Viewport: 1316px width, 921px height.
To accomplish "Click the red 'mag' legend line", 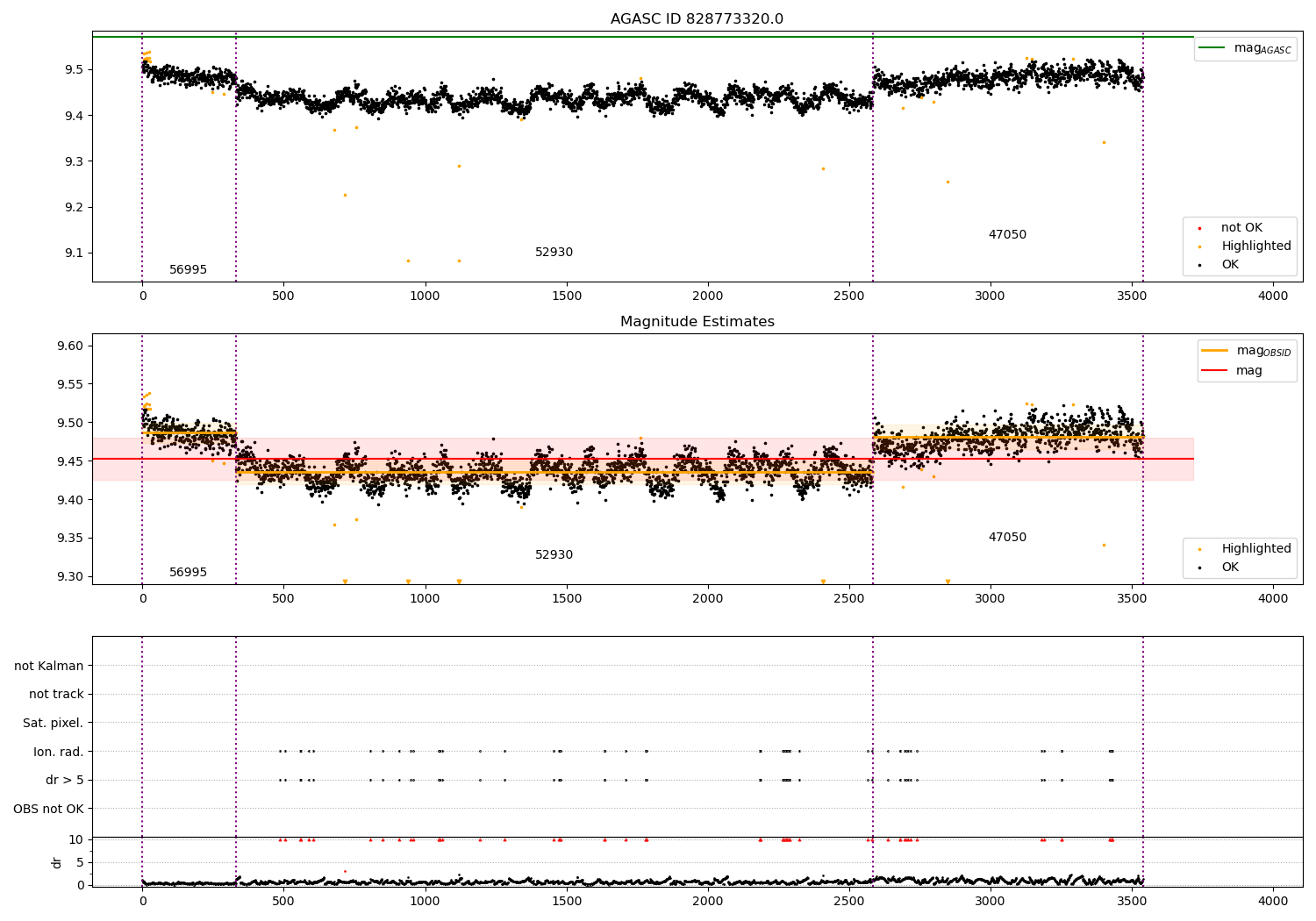I will [x=1215, y=371].
